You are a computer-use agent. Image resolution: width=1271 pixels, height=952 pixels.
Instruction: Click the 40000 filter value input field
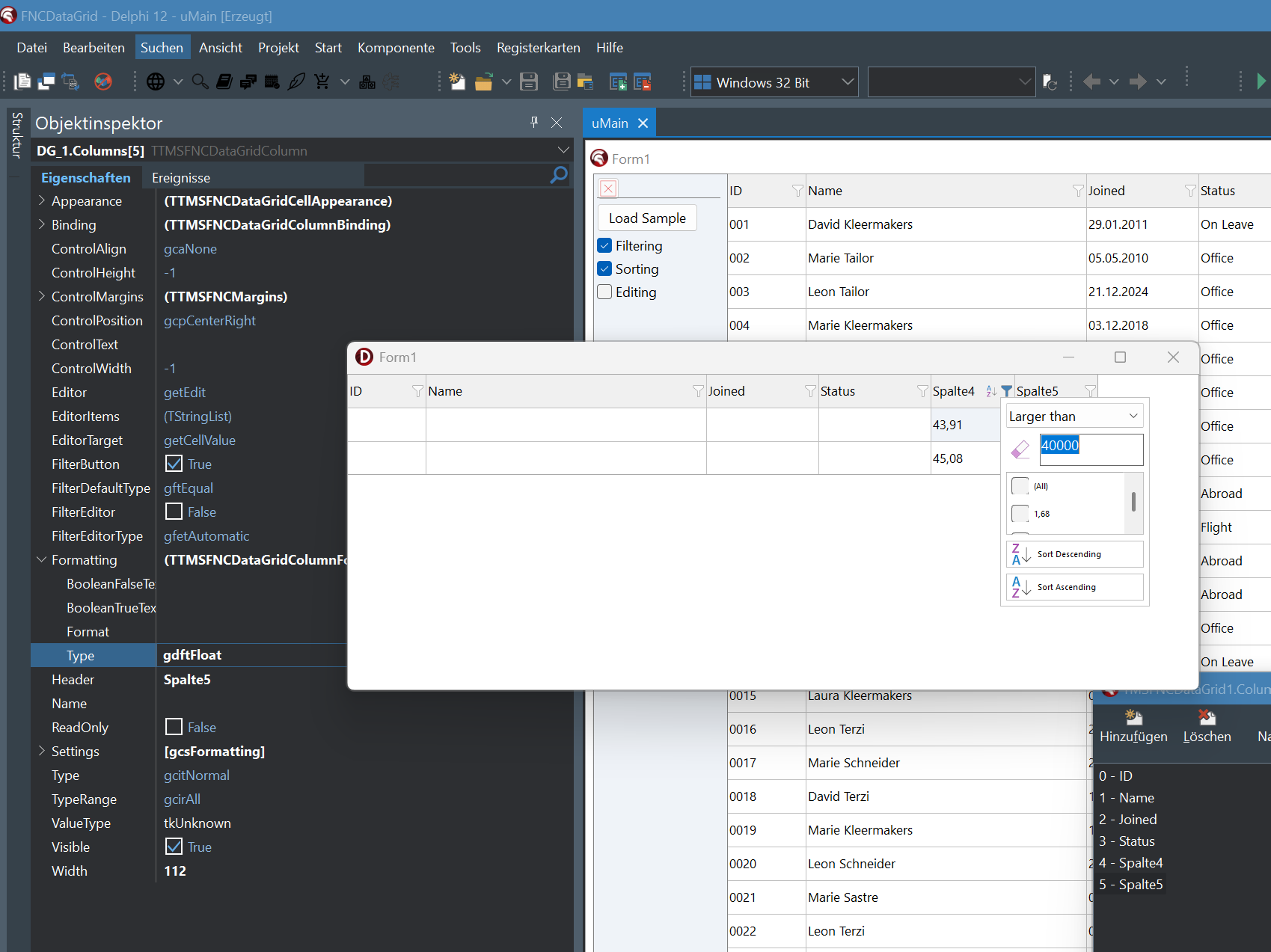pos(1091,449)
